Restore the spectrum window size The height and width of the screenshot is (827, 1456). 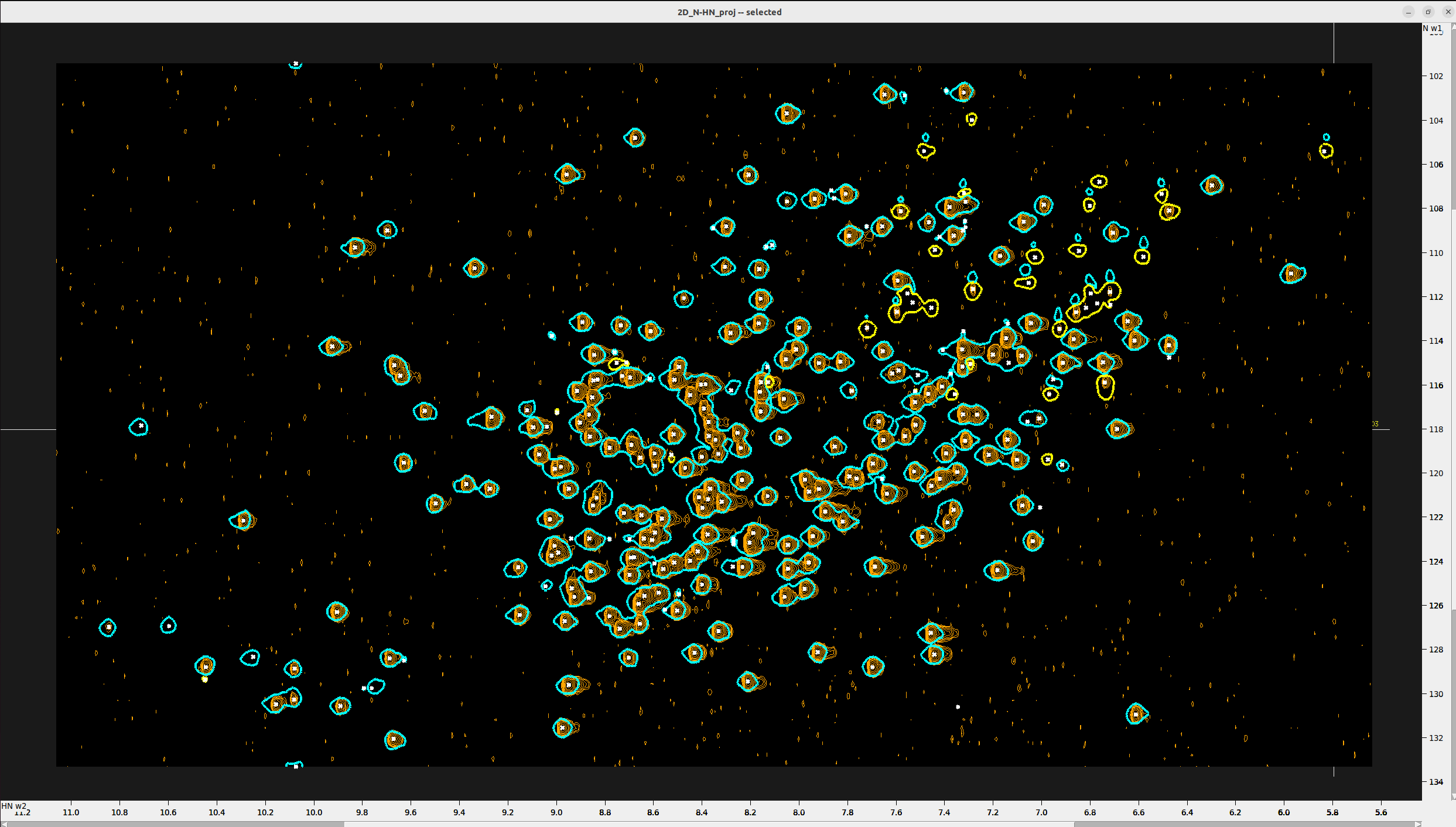(x=1428, y=12)
